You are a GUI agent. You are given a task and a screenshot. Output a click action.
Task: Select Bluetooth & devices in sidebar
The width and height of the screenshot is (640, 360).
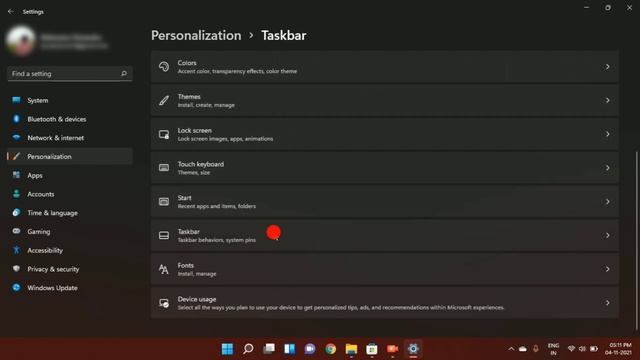point(70,119)
